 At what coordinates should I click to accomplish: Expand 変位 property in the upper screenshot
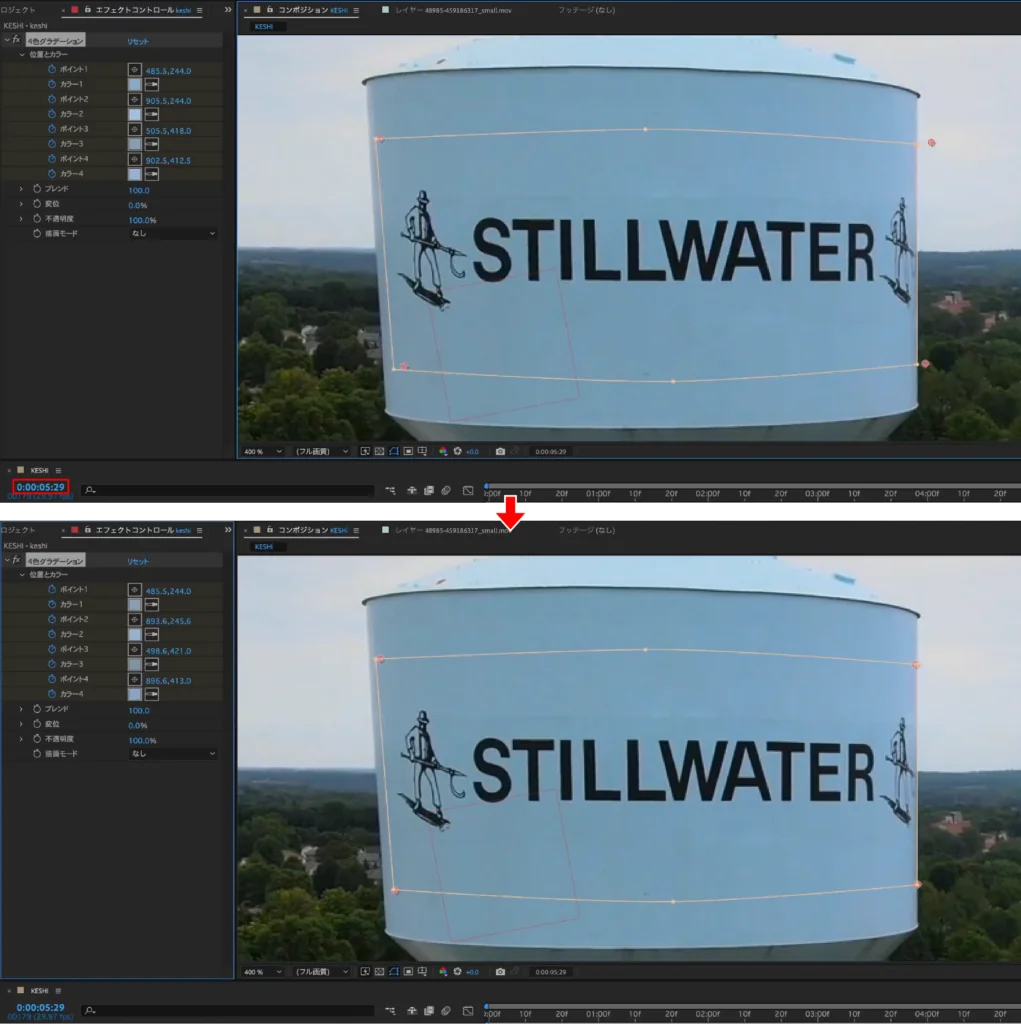pos(22,204)
